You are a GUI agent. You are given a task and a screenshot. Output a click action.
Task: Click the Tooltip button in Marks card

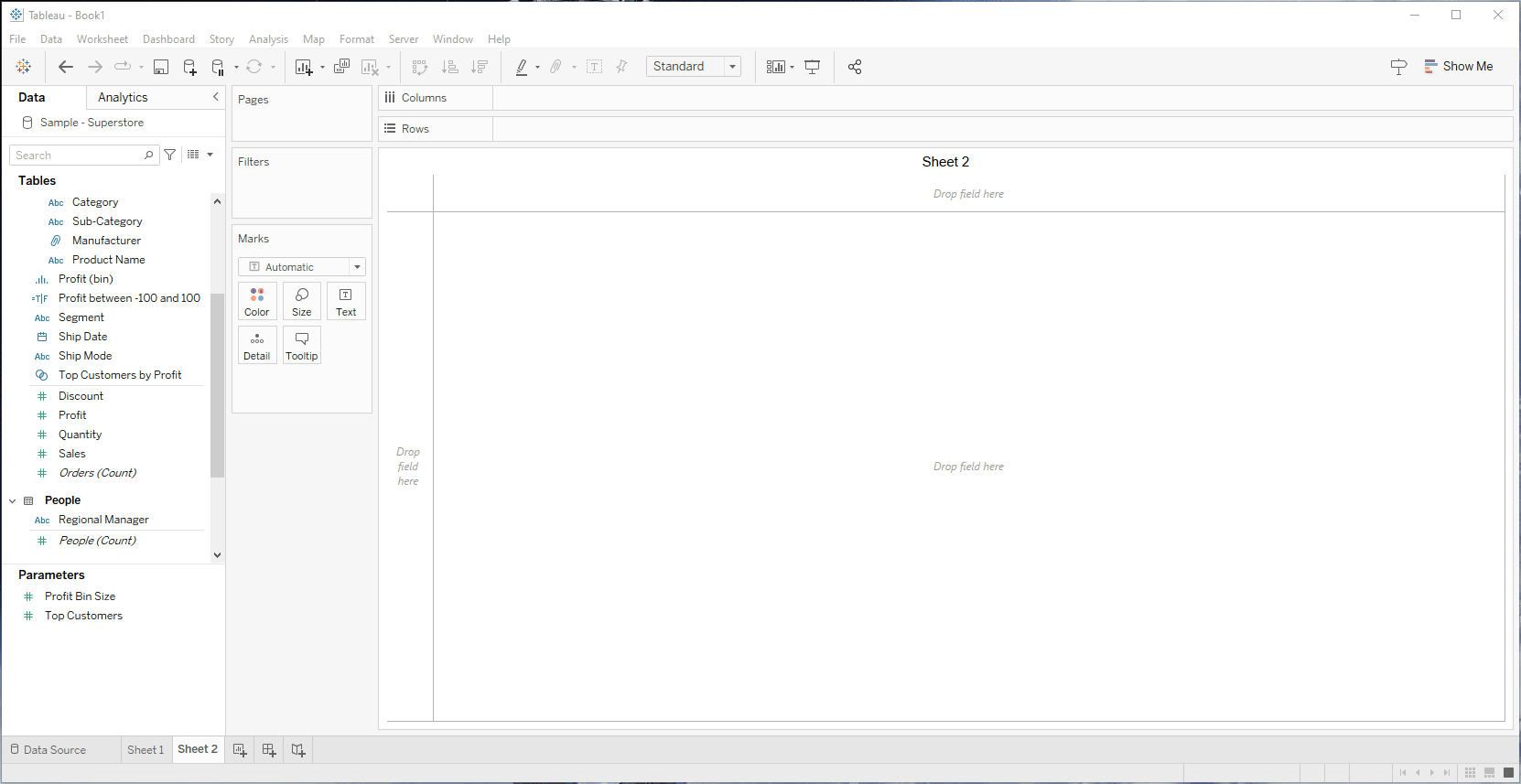[301, 346]
